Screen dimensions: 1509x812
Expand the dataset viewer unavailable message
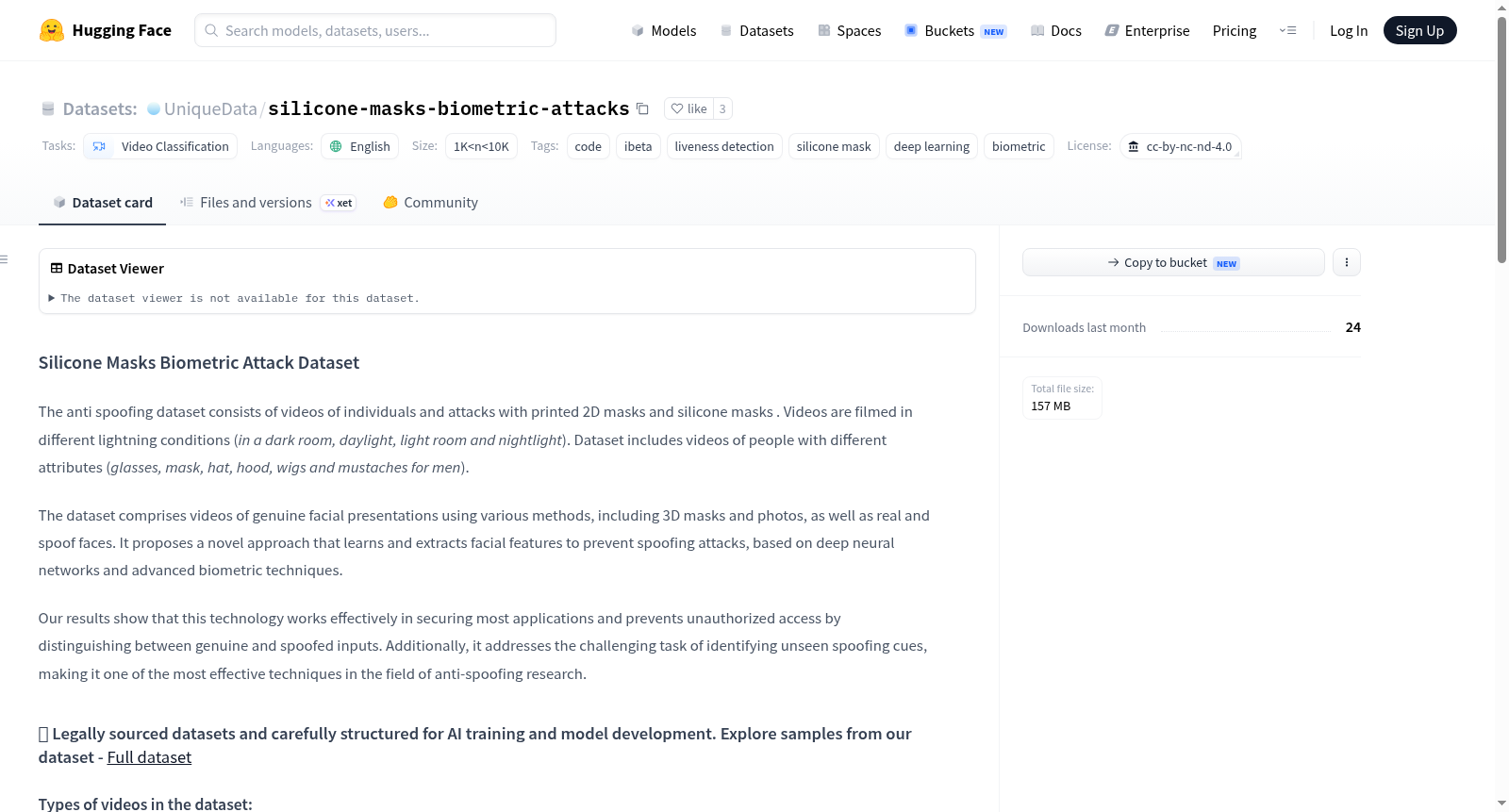click(234, 298)
